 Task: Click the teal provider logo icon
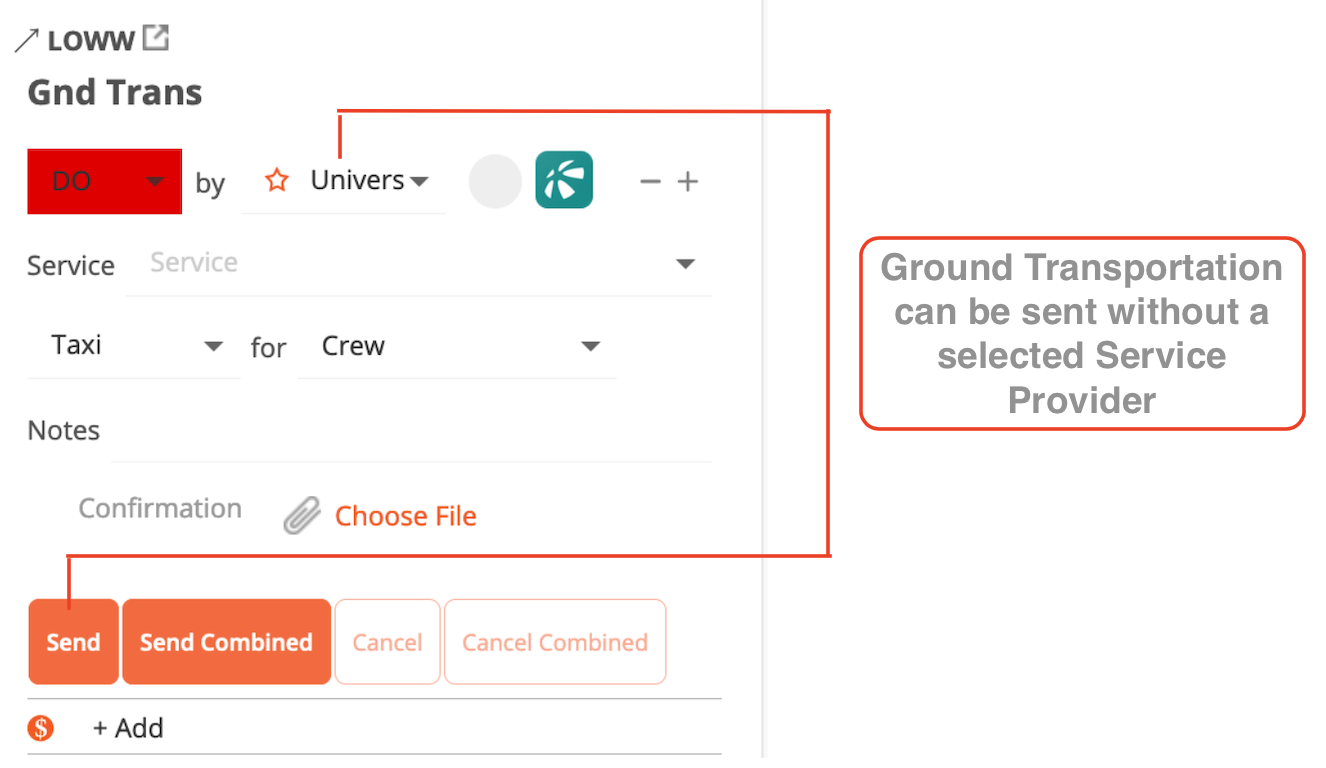(563, 181)
